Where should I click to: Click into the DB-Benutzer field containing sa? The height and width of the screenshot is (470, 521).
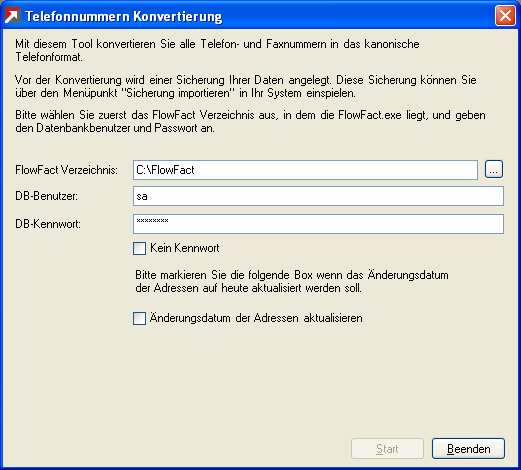pos(318,196)
